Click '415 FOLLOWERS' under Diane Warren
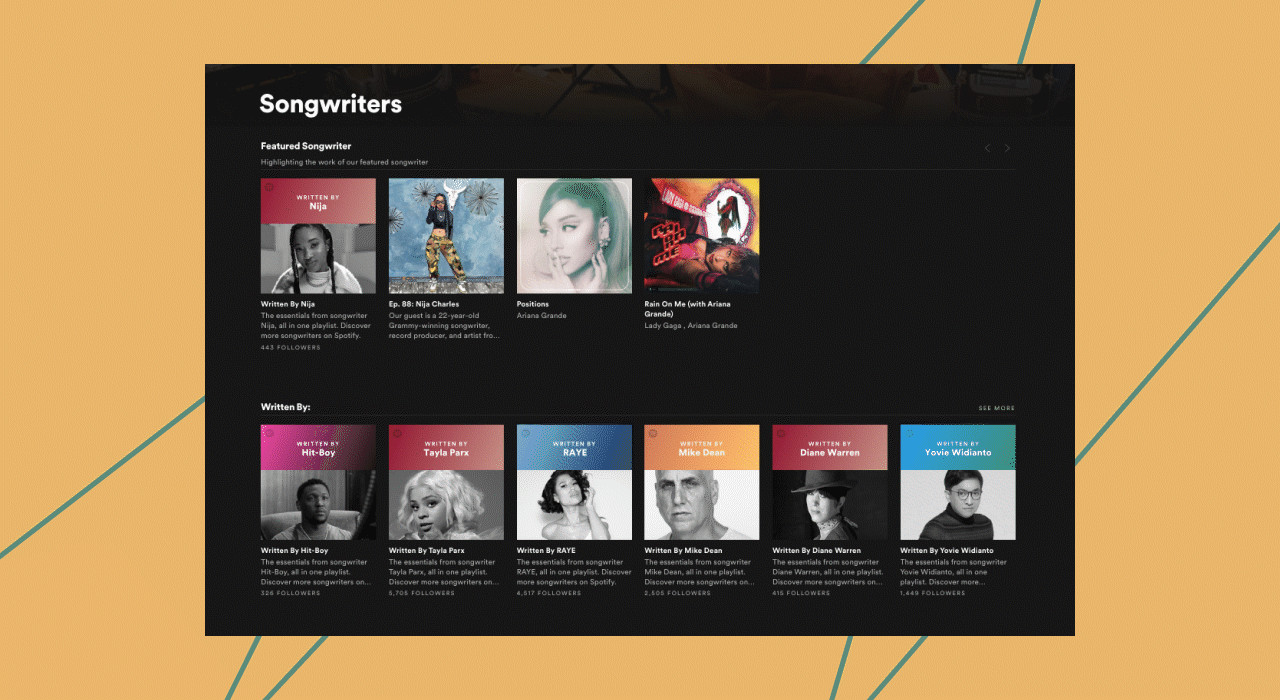 coord(801,593)
